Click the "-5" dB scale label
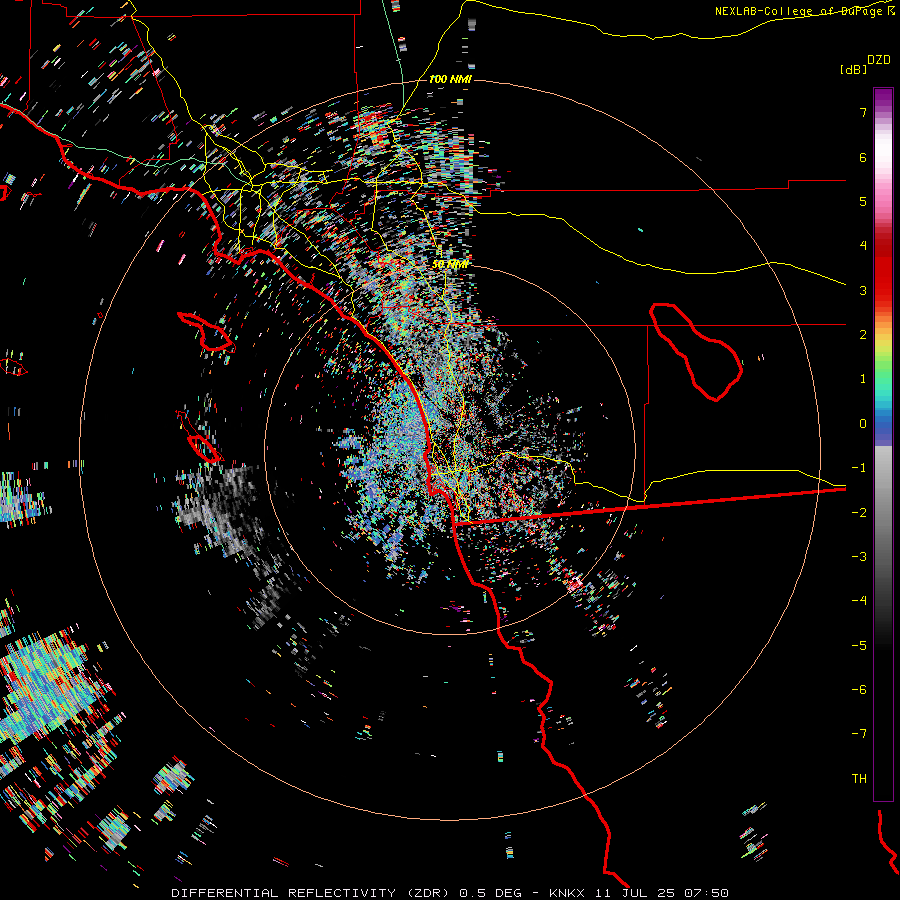900x900 pixels. point(859,646)
